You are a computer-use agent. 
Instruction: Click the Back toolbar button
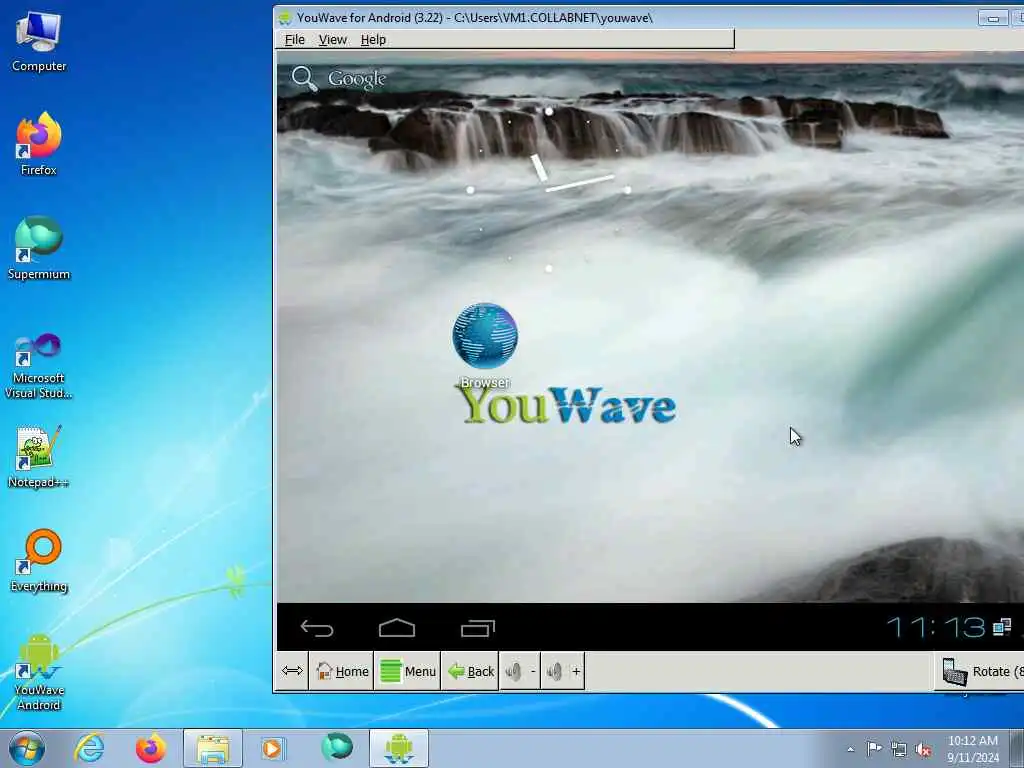(x=470, y=671)
